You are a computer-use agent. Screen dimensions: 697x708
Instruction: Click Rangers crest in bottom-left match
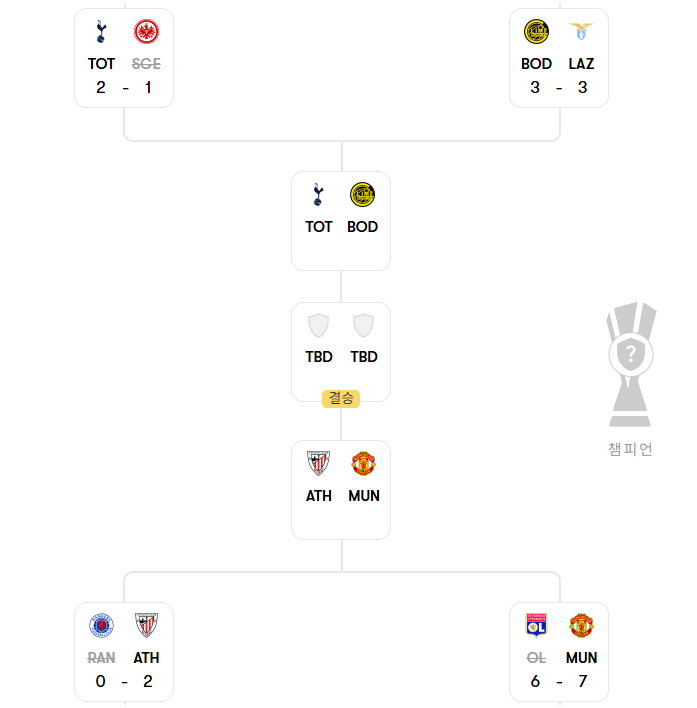[x=101, y=625]
